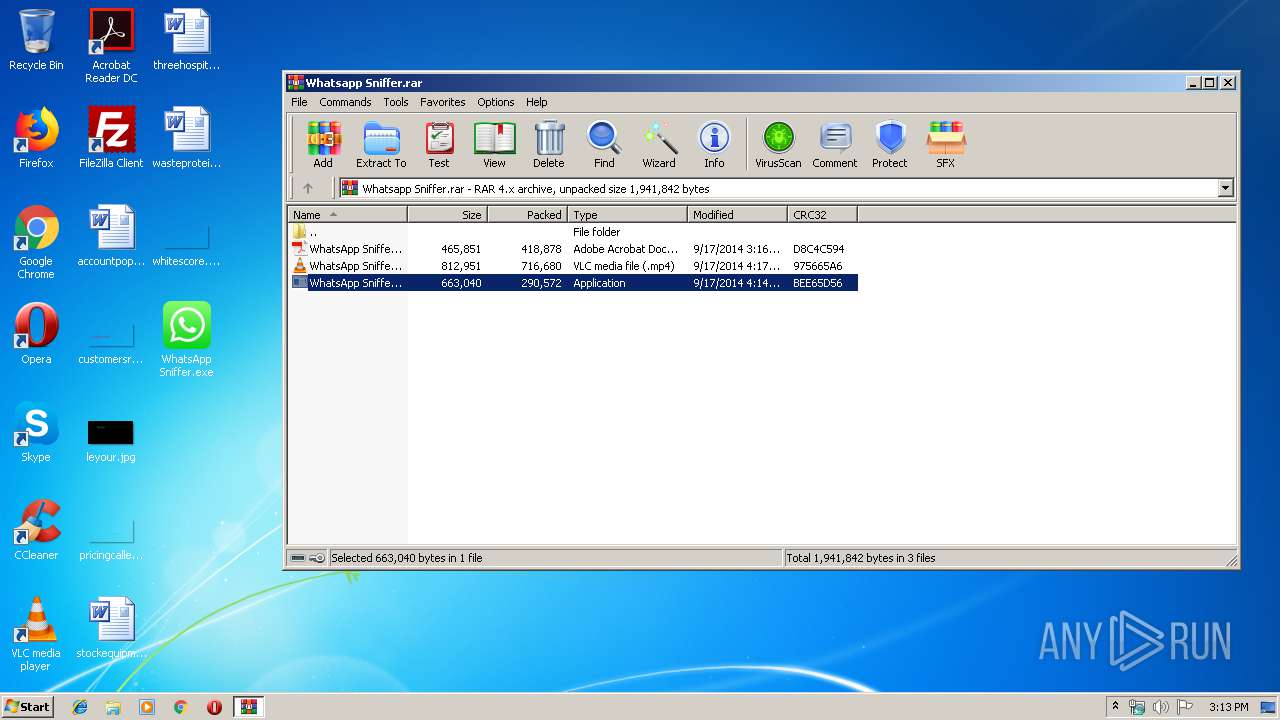The width and height of the screenshot is (1280, 720).
Task: Click the Windows Start button
Action: tap(28, 707)
